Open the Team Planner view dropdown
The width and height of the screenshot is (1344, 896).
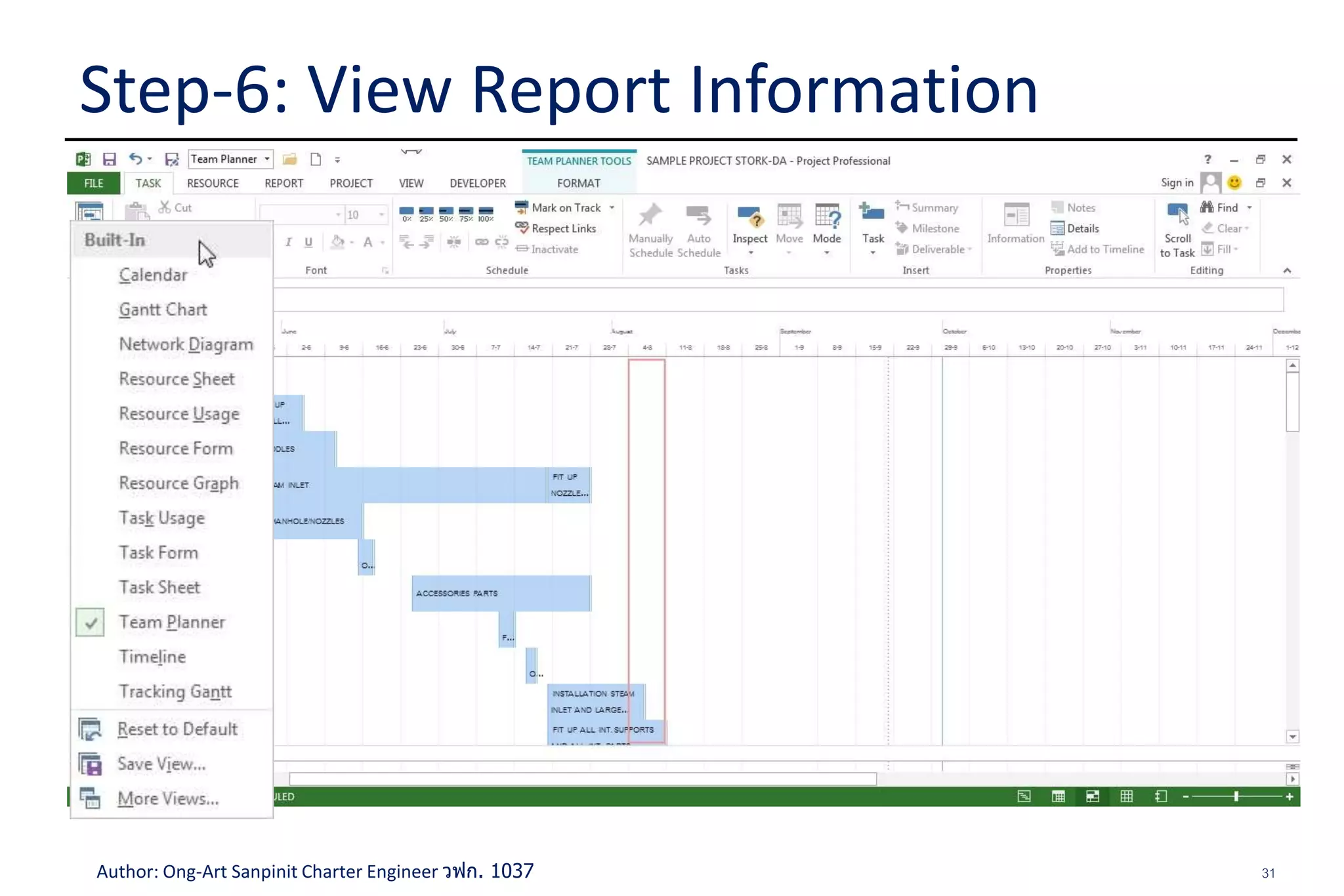pos(267,159)
